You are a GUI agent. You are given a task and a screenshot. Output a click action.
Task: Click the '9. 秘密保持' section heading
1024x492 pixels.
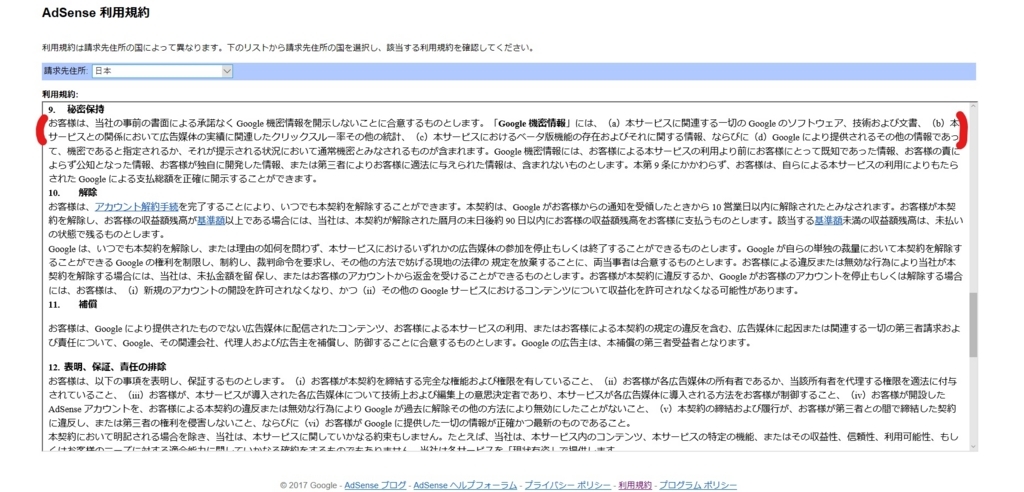[x=76, y=108]
